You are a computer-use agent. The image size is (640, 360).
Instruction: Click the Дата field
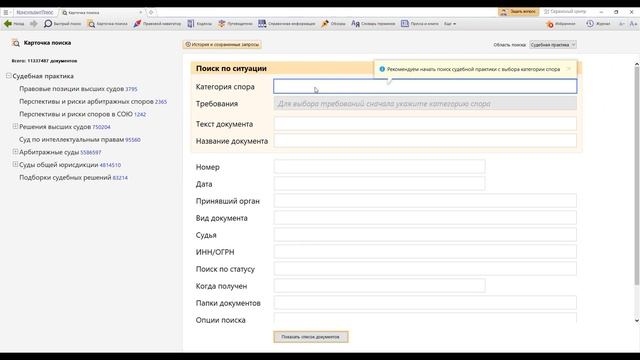click(379, 184)
